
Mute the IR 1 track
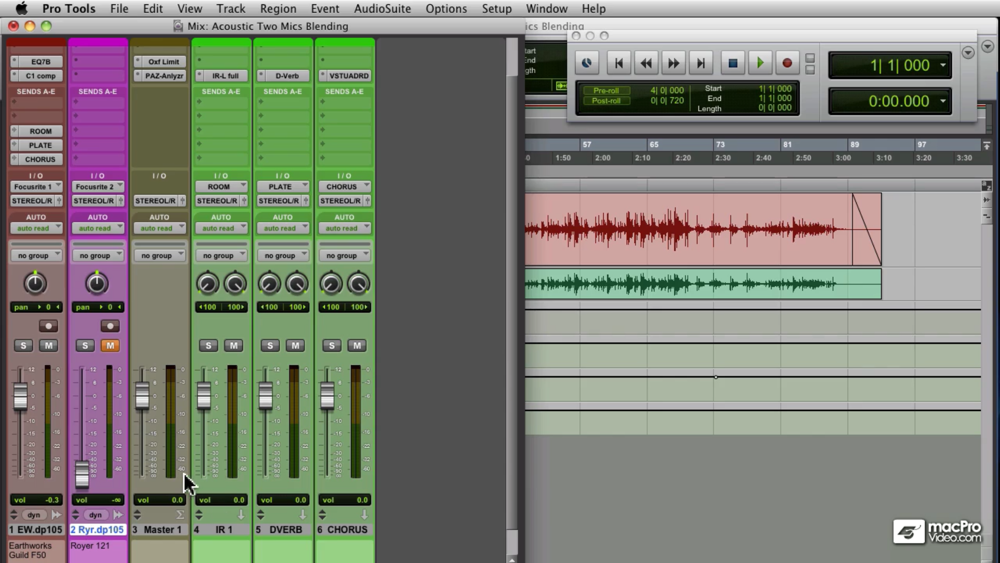(x=233, y=346)
